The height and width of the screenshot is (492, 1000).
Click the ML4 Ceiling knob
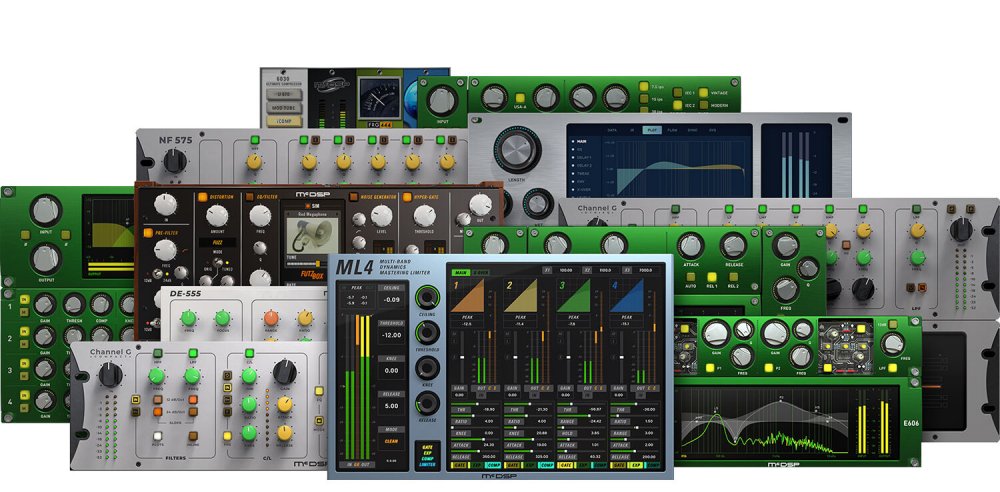coord(428,298)
